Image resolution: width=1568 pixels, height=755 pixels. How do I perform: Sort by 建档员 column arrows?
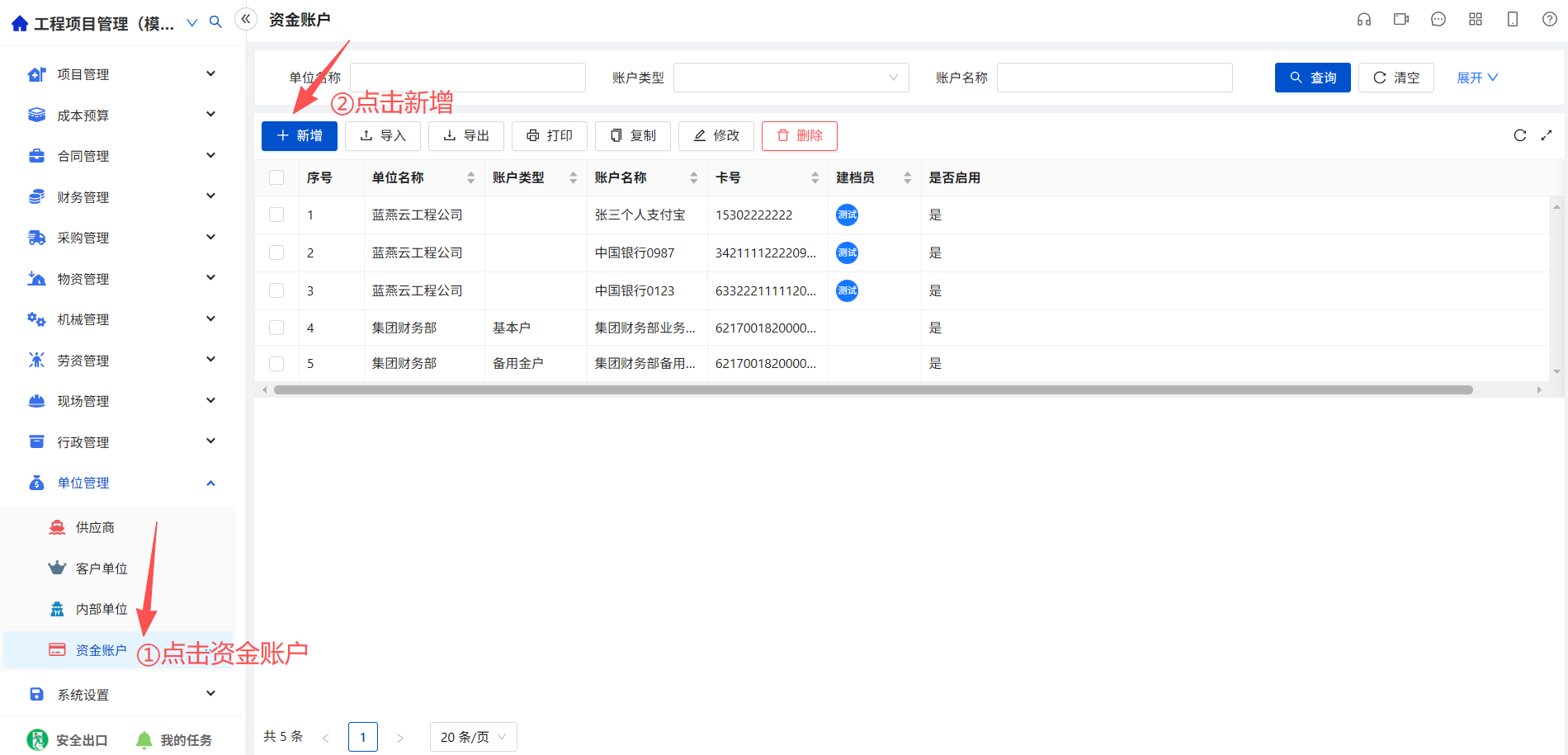click(908, 177)
